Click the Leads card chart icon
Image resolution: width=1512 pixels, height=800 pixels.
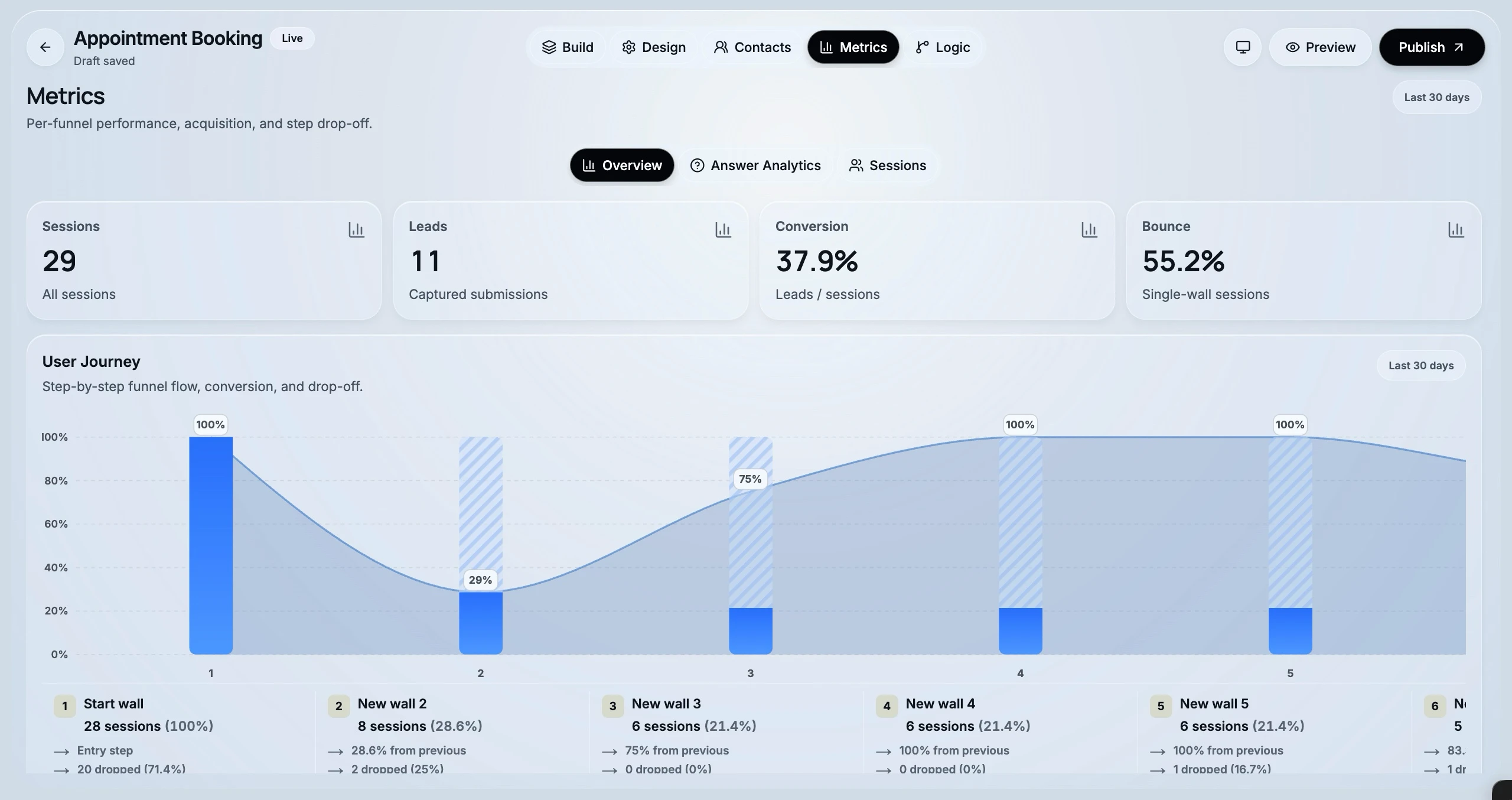pyautogui.click(x=723, y=230)
